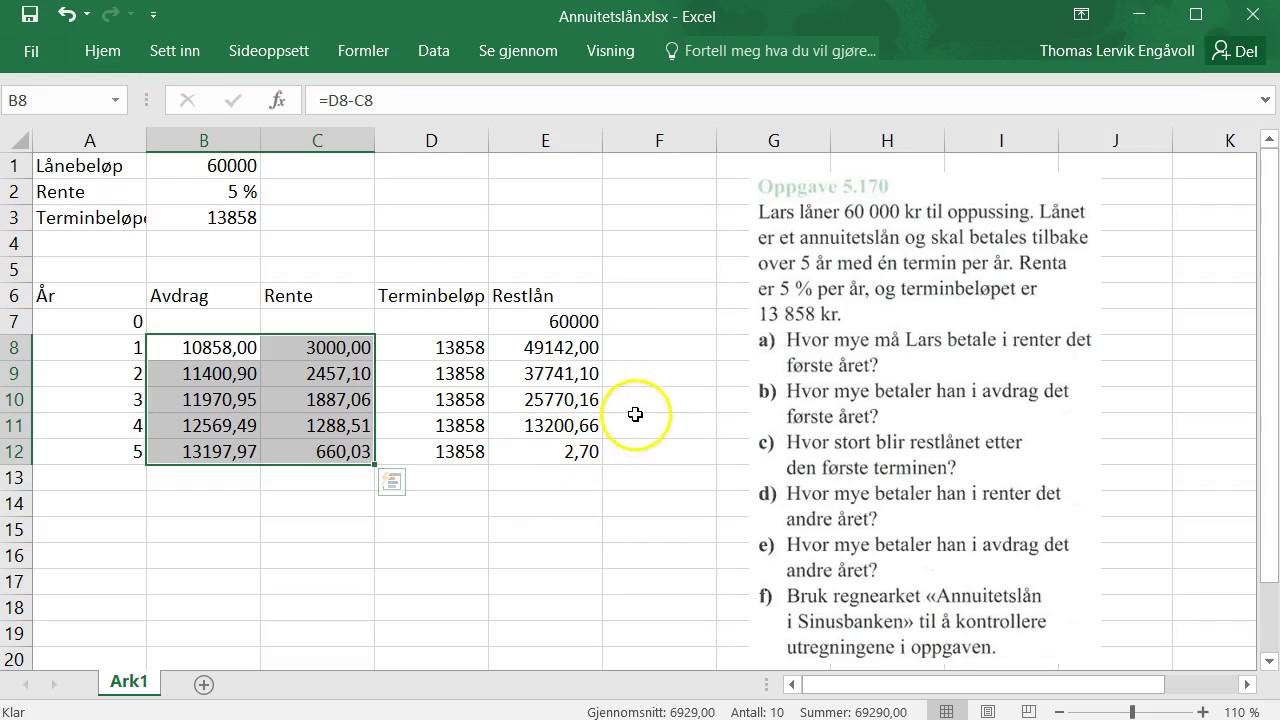The width and height of the screenshot is (1280, 720).
Task: Click cell with value 49142,00
Action: coord(545,348)
